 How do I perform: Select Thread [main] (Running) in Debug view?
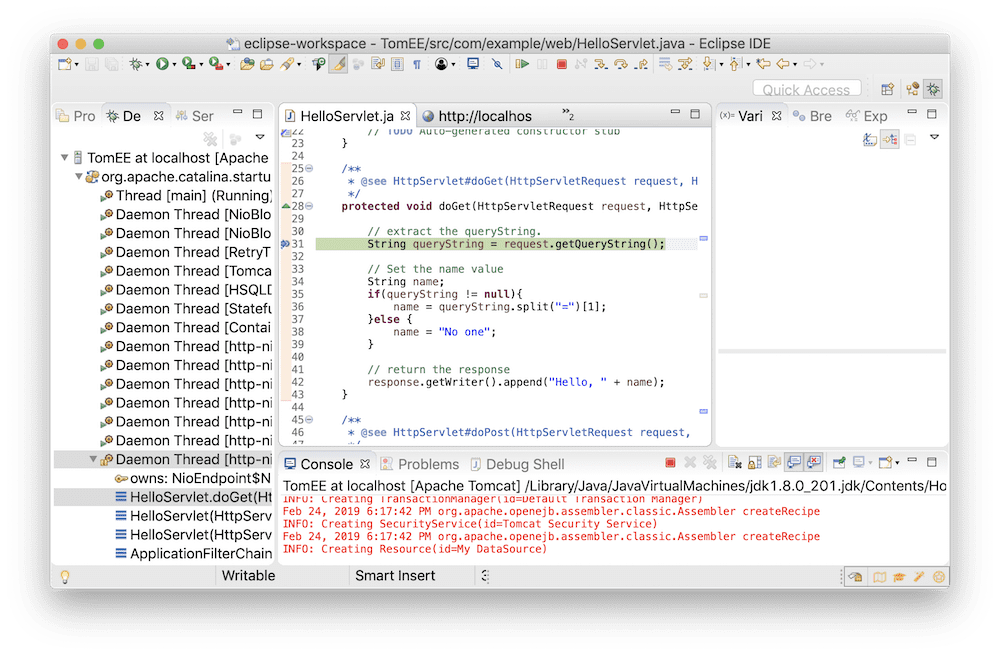pos(187,195)
